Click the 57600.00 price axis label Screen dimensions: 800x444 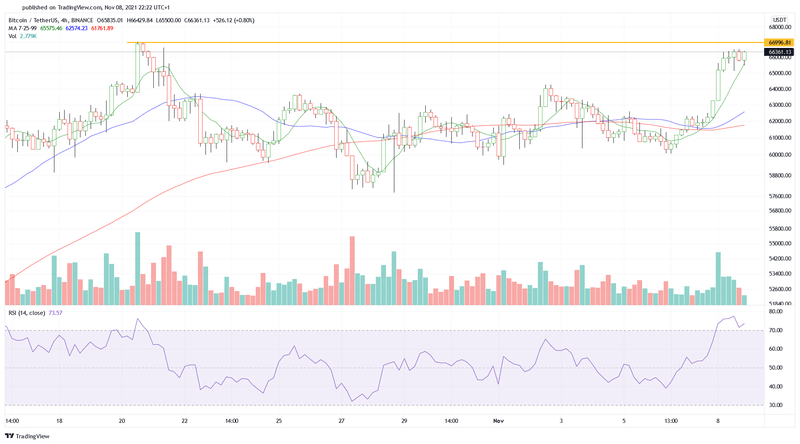click(x=780, y=196)
